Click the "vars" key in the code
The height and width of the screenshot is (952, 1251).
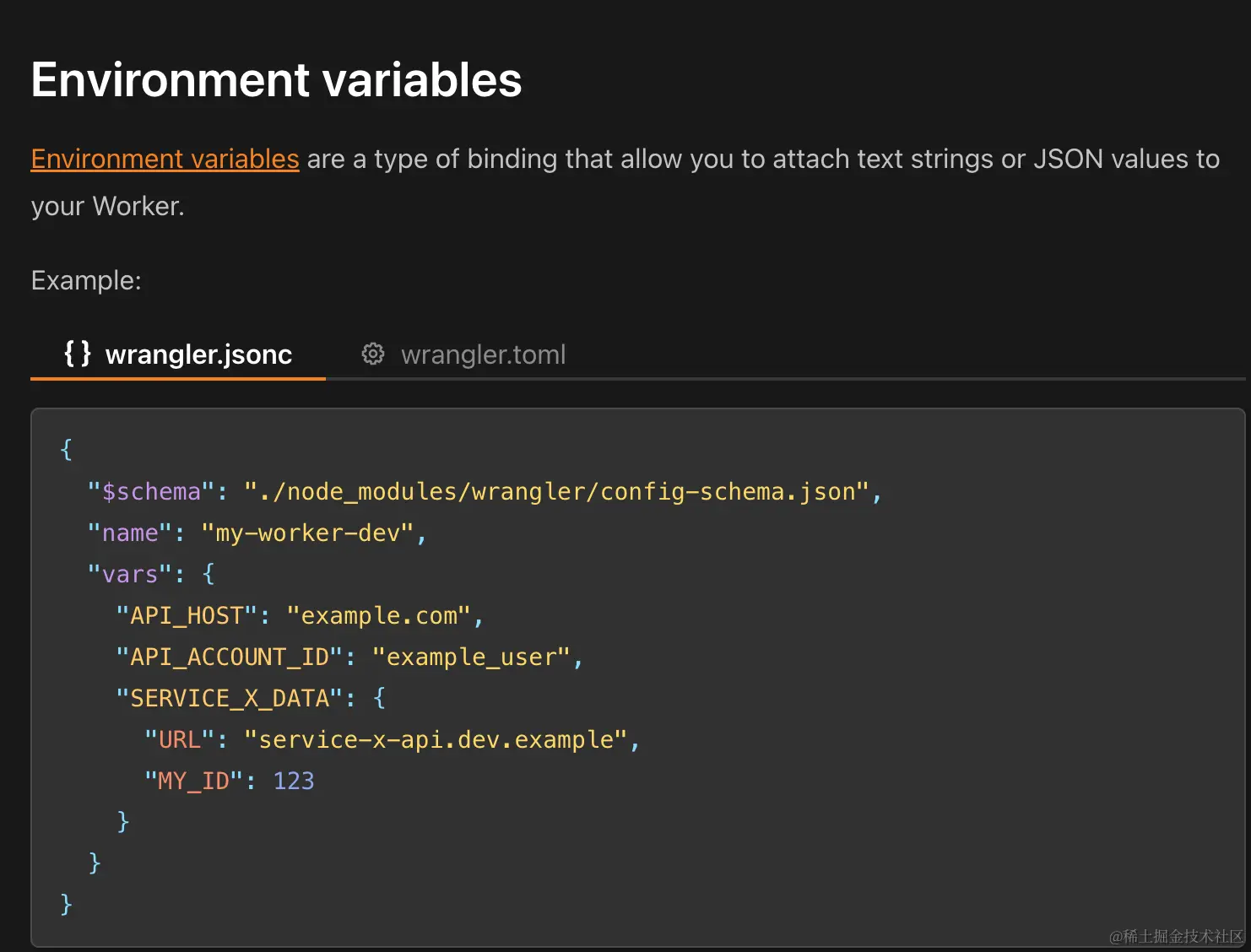click(x=130, y=574)
